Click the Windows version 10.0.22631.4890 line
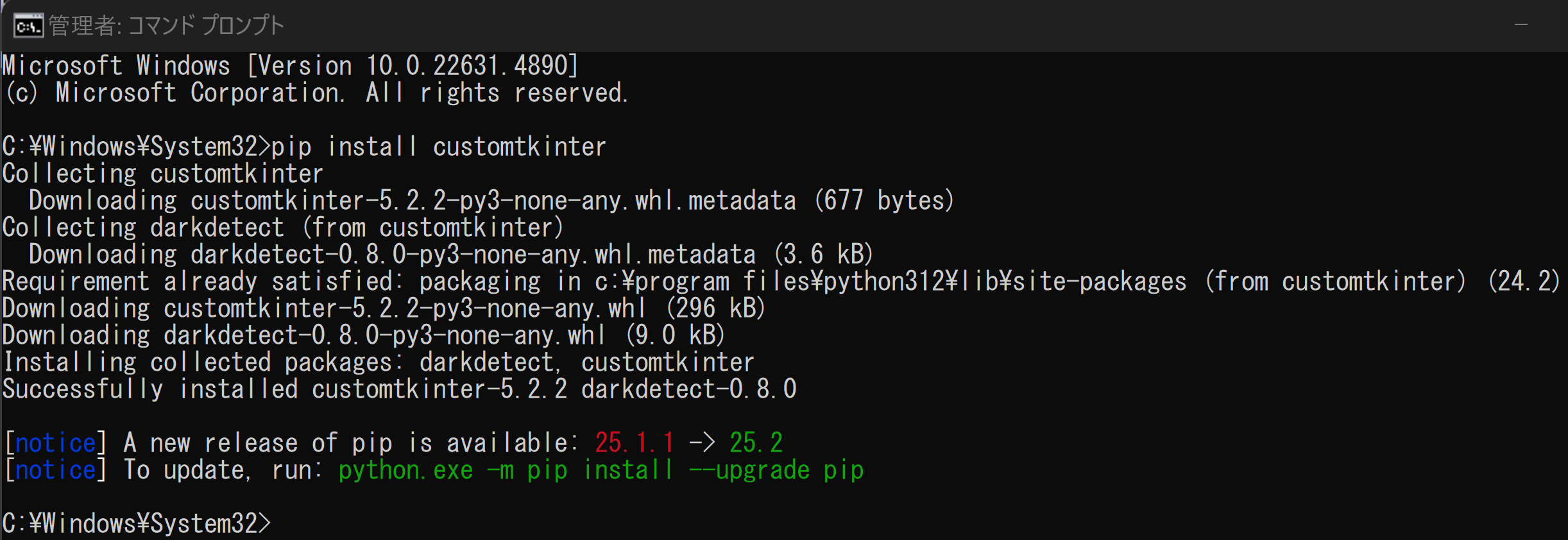The height and width of the screenshot is (540, 1568). point(291,66)
